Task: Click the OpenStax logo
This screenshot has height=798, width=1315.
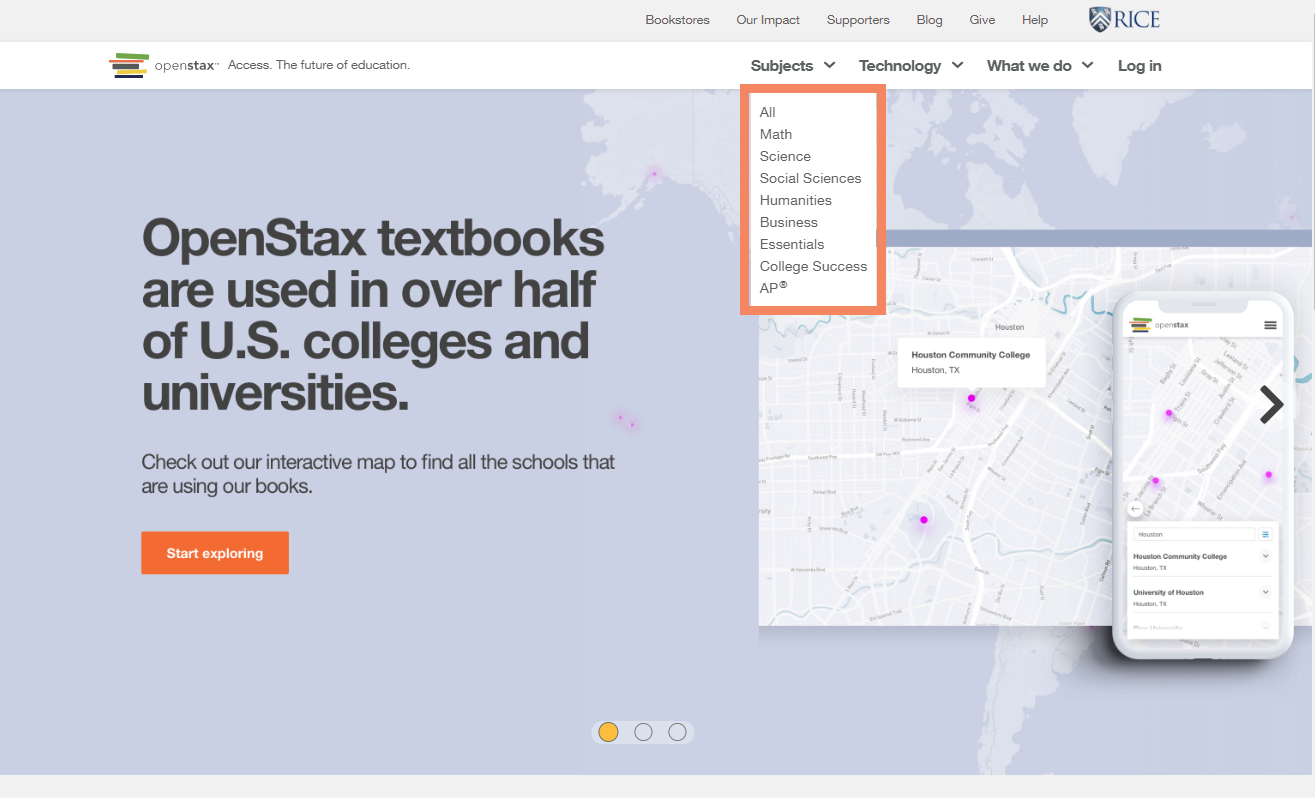Action: (x=164, y=65)
